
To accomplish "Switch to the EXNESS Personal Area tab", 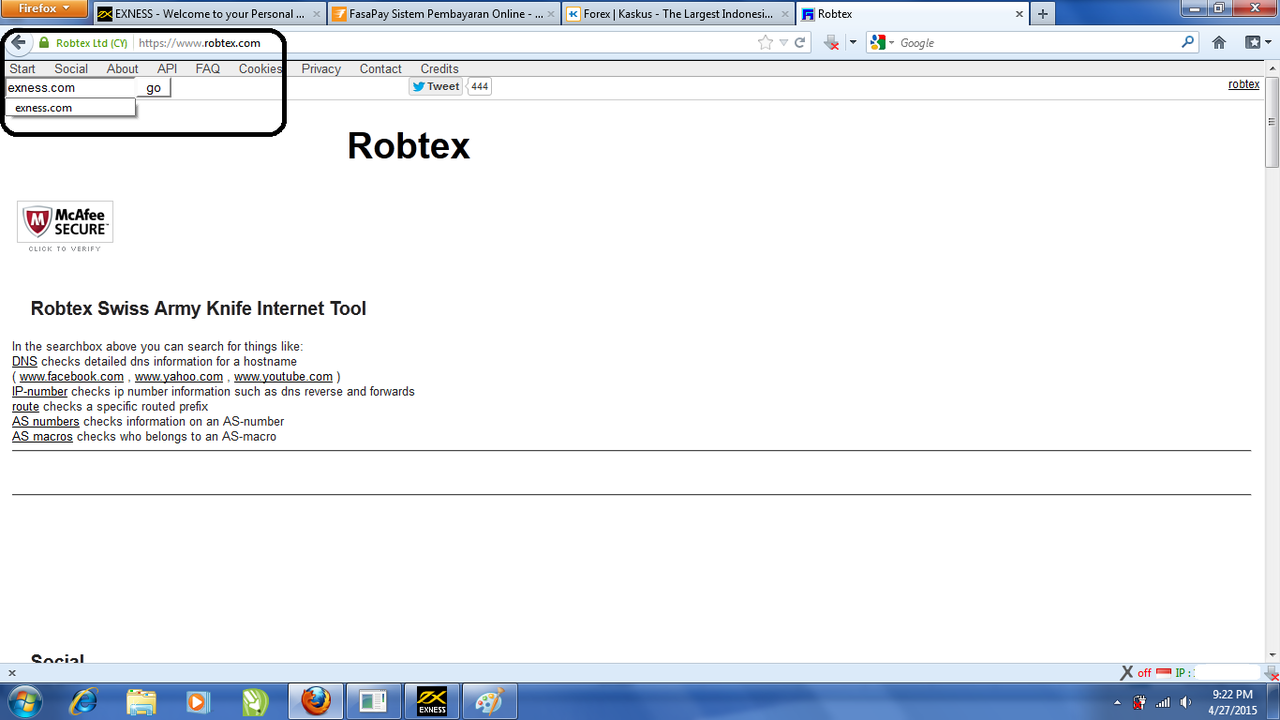I will (x=209, y=14).
